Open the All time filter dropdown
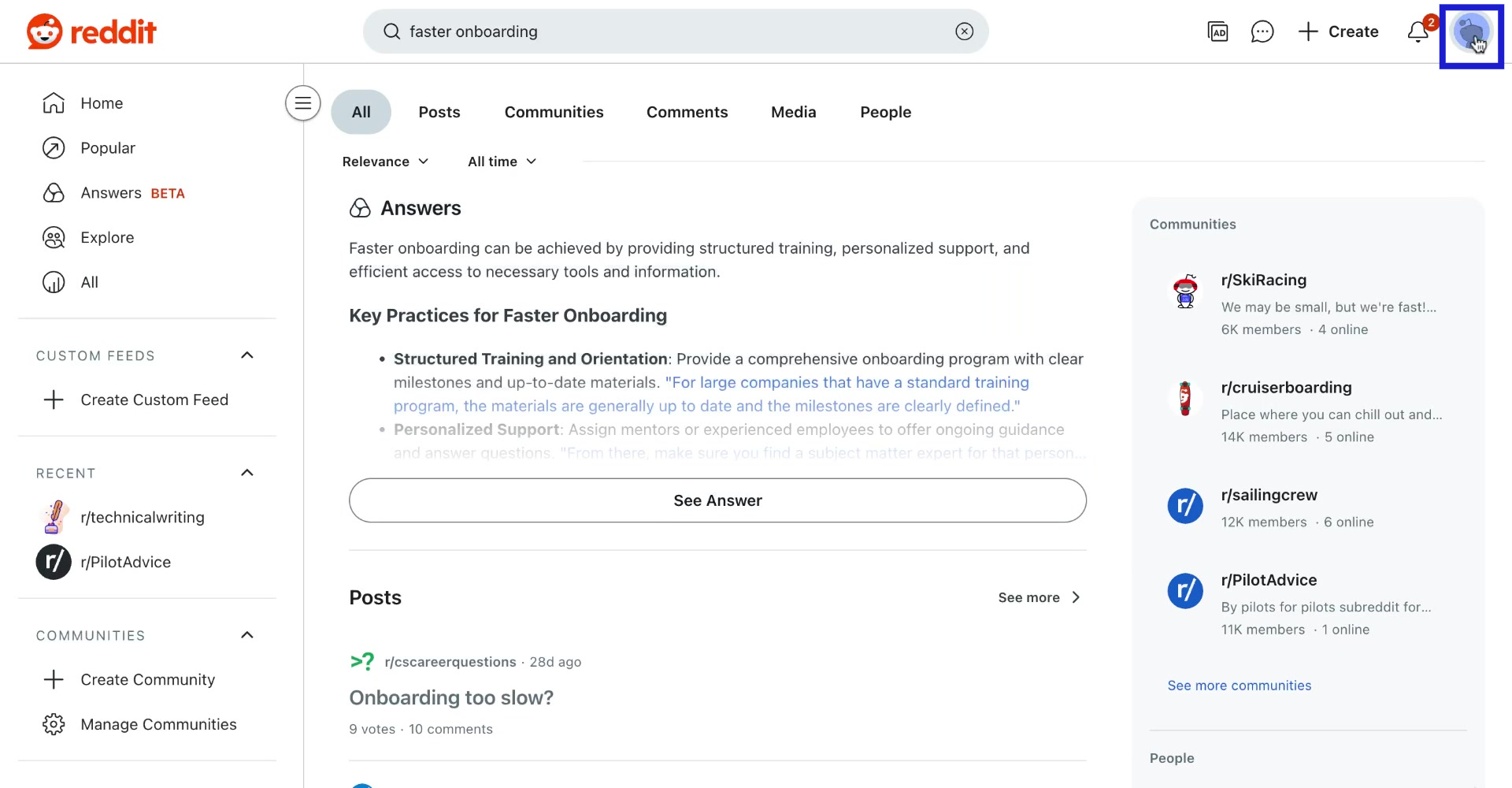 tap(502, 162)
